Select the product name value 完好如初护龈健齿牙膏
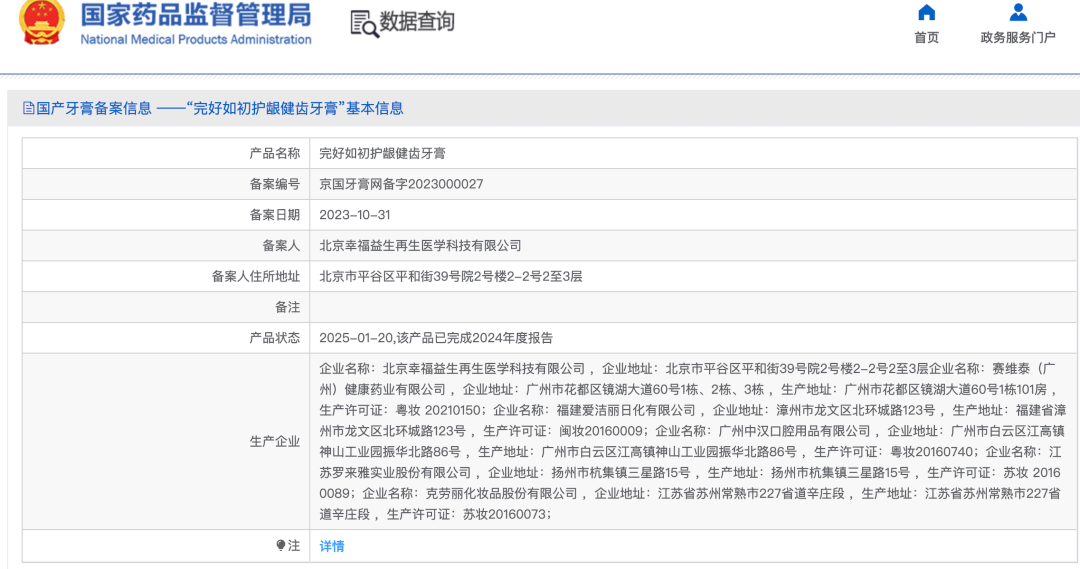 382,153
